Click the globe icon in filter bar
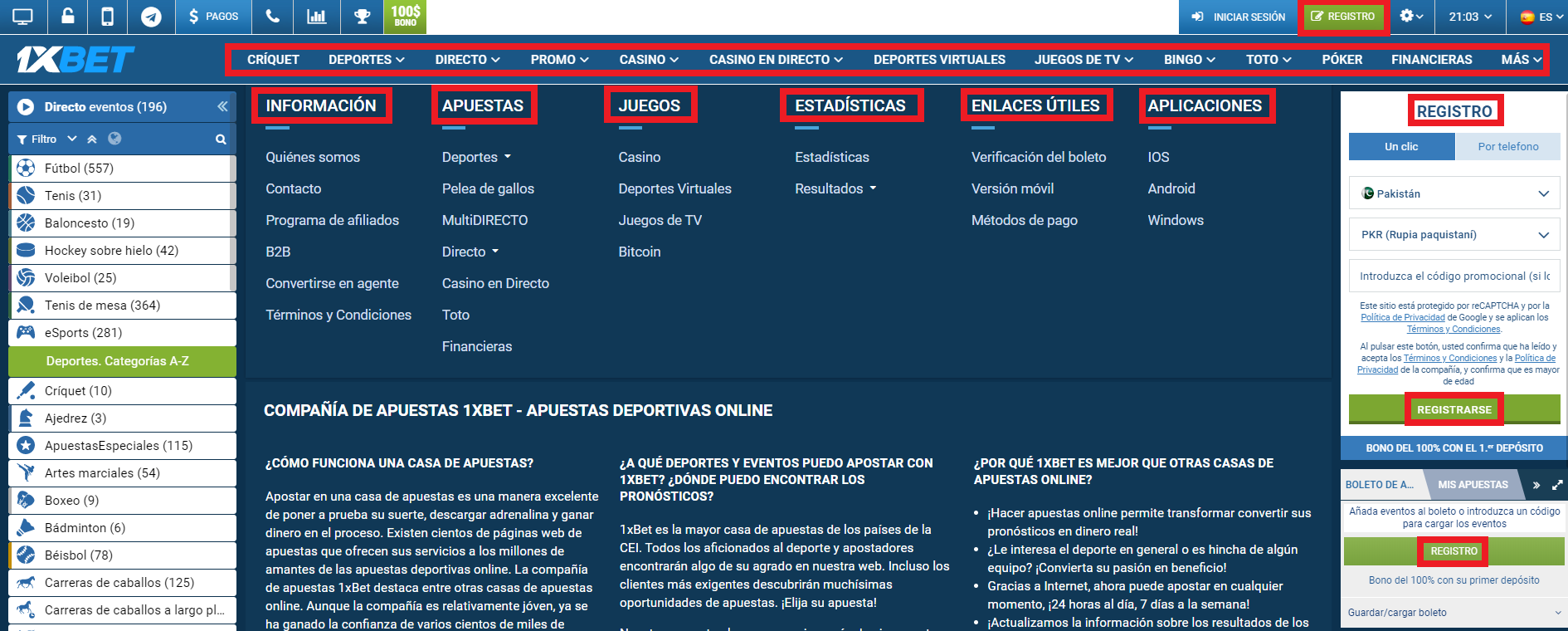 (x=114, y=139)
